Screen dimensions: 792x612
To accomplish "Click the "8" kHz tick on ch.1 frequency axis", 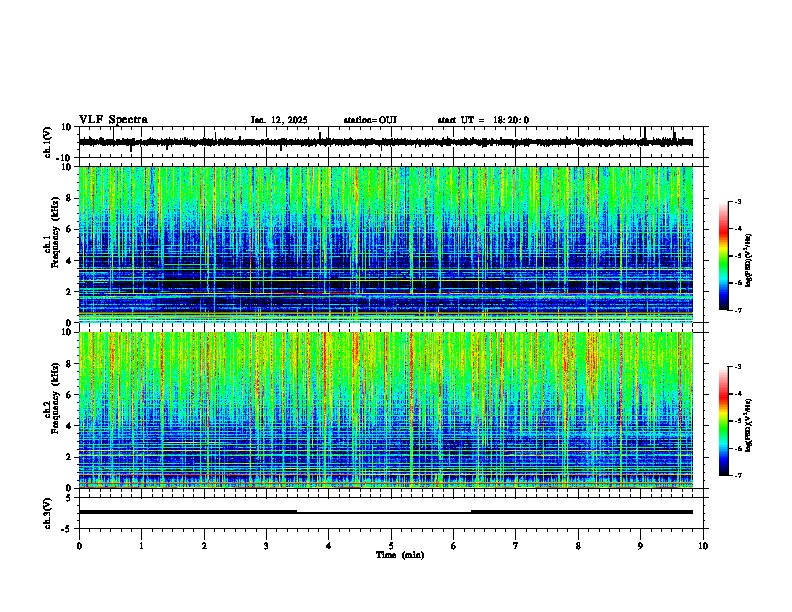I will tap(70, 198).
